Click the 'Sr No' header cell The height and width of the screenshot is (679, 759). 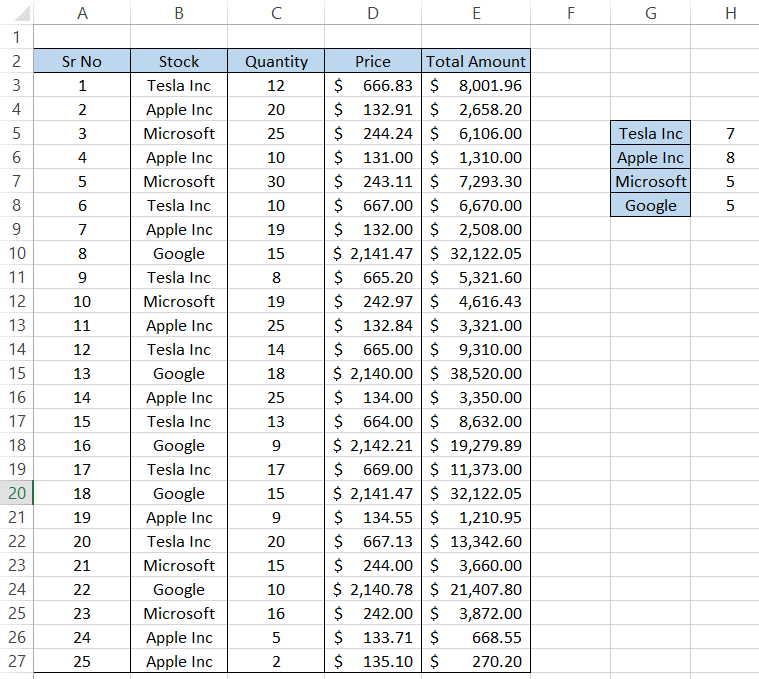pyautogui.click(x=82, y=61)
